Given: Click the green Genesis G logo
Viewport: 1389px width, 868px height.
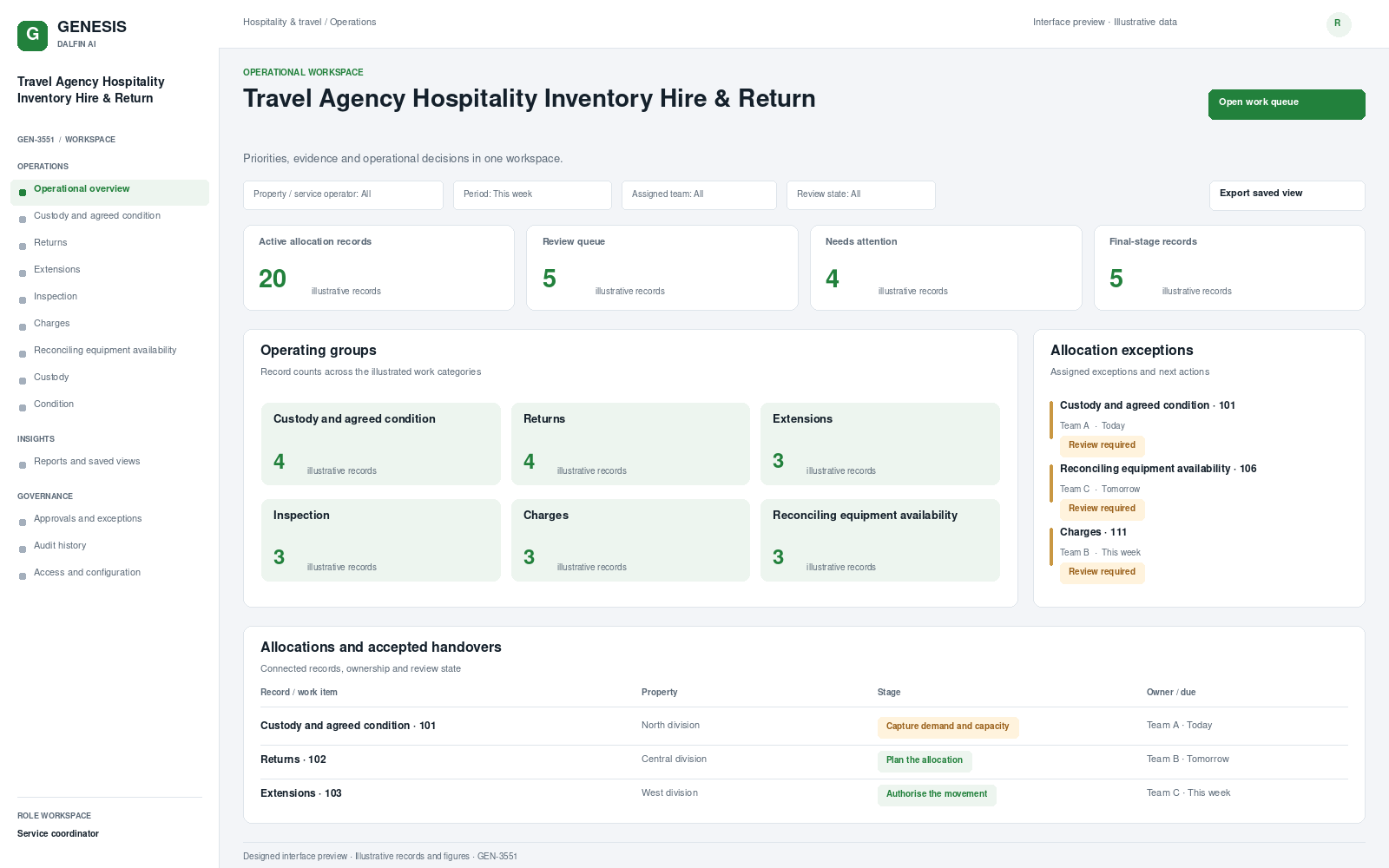Looking at the screenshot, I should (x=32, y=36).
